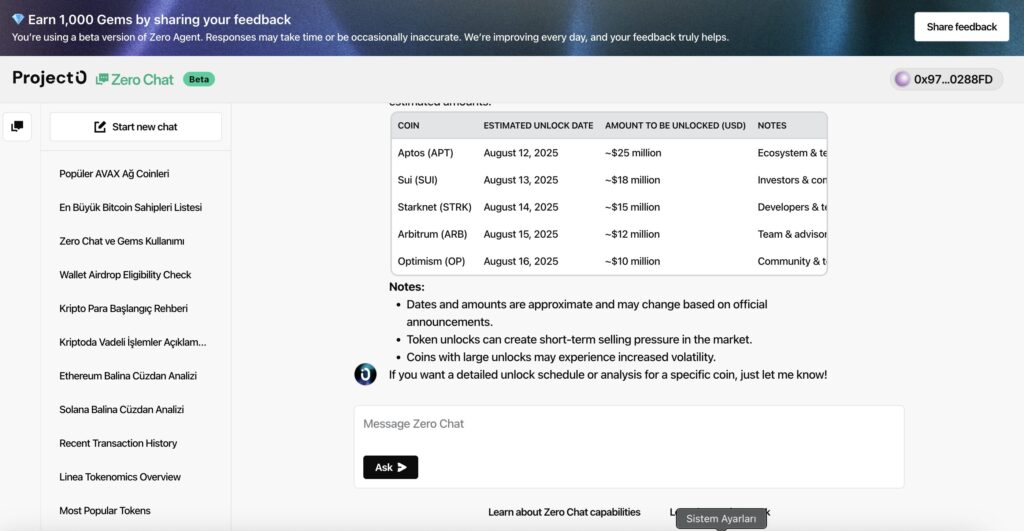Click the Notes: heading below the table
Screen dimensions: 1024x531
tap(406, 287)
